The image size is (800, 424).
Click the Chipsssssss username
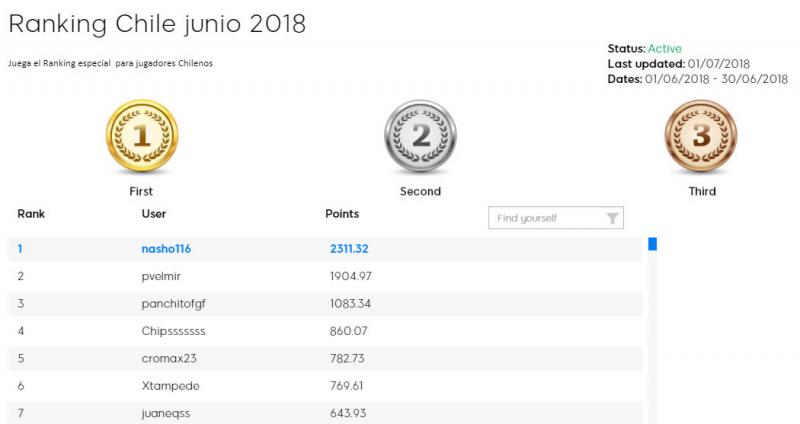[173, 330]
